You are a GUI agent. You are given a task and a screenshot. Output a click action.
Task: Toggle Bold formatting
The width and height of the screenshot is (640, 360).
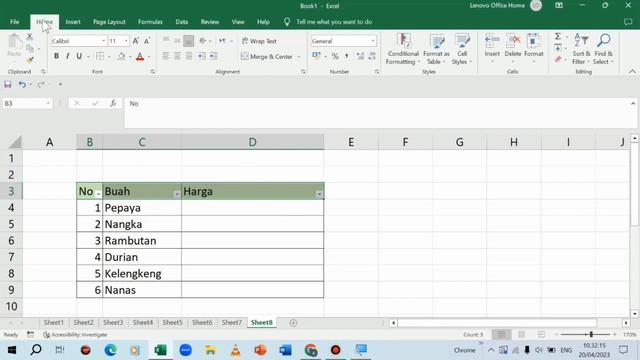[x=56, y=56]
